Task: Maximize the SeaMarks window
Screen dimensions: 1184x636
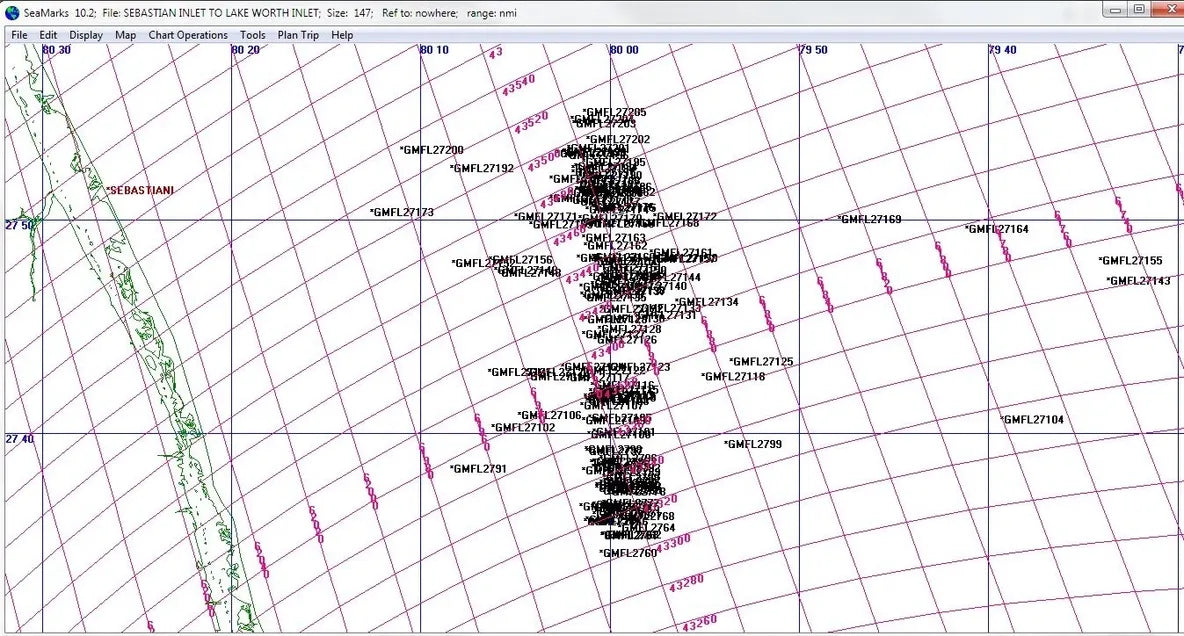Action: pos(1139,10)
